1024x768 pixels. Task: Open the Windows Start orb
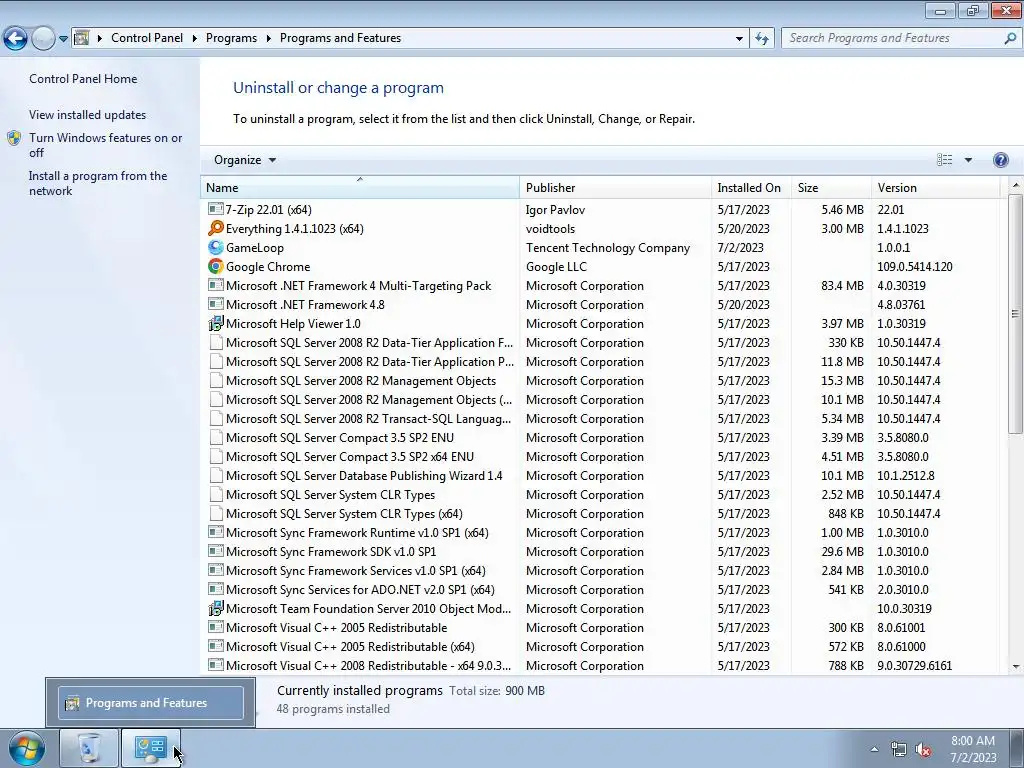pyautogui.click(x=26, y=748)
